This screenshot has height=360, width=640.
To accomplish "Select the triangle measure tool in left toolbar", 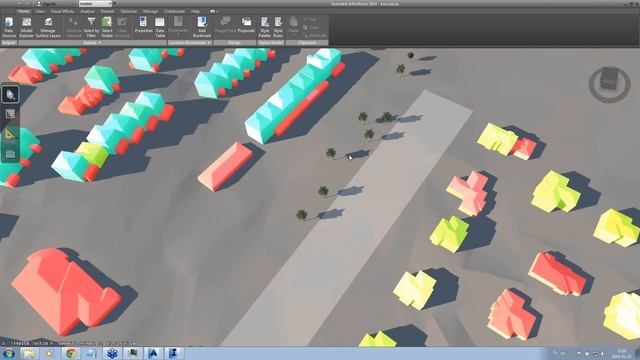I will click(10, 134).
